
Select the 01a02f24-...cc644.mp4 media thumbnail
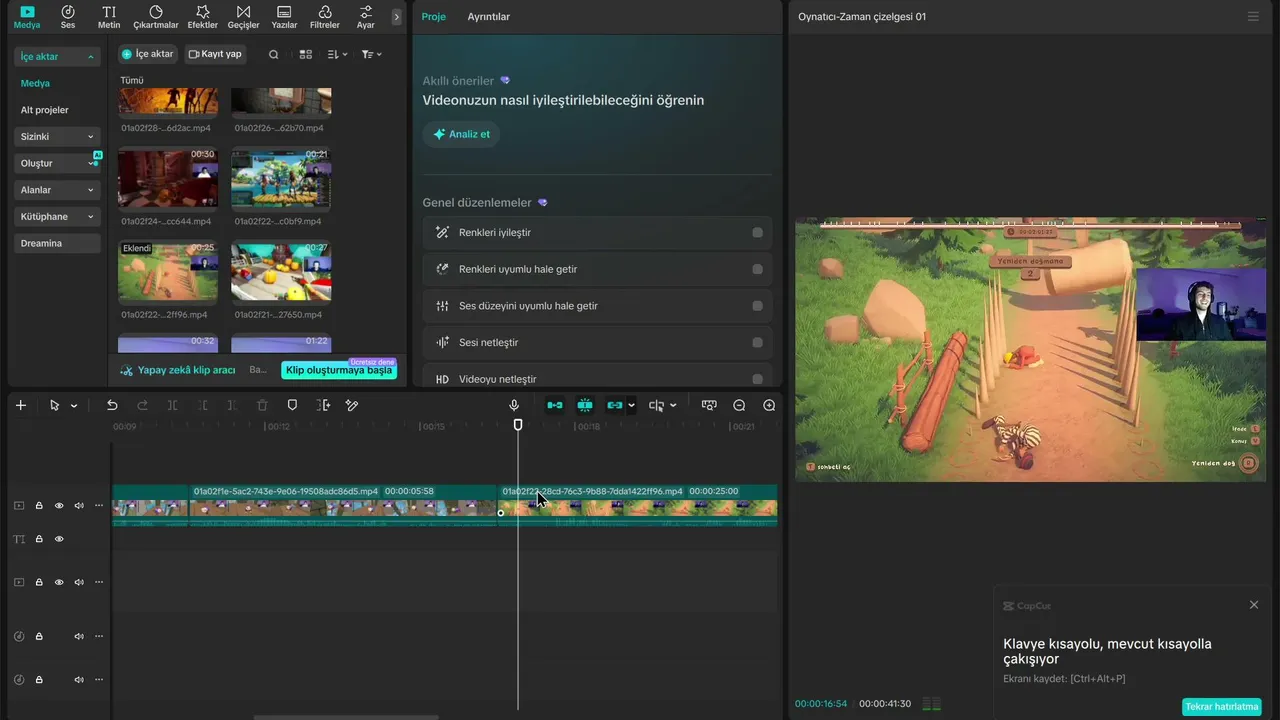click(x=168, y=178)
